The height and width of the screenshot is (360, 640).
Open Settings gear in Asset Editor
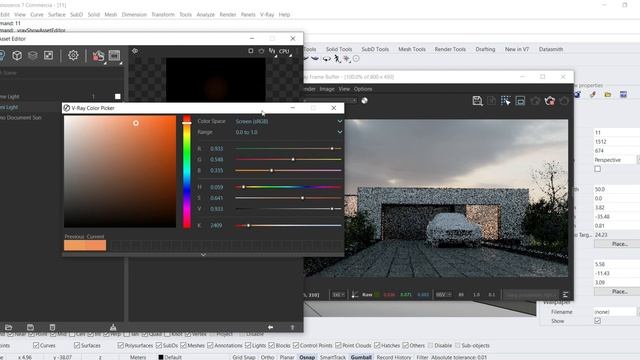73,55
